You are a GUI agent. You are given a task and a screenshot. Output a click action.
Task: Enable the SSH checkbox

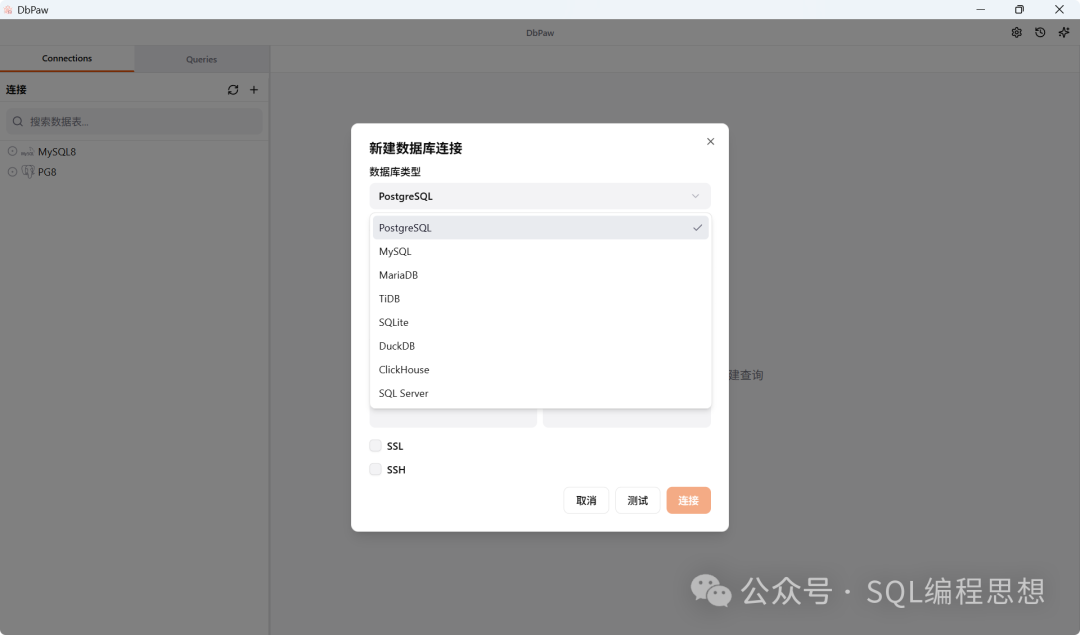[x=374, y=469]
